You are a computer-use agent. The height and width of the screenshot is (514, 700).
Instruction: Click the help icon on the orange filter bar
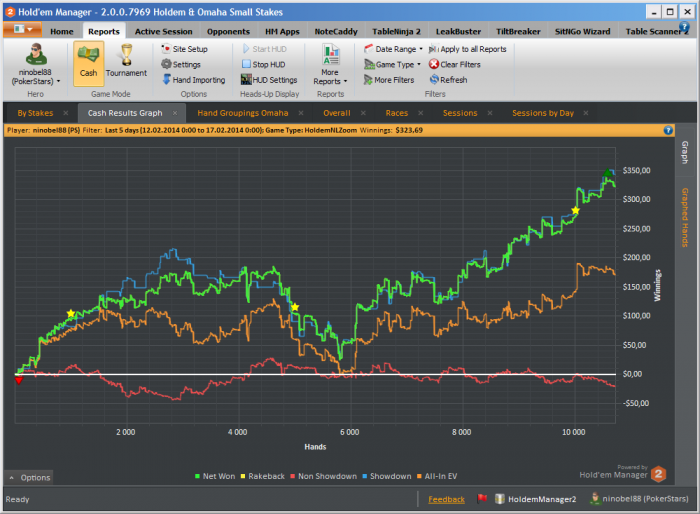[668, 130]
